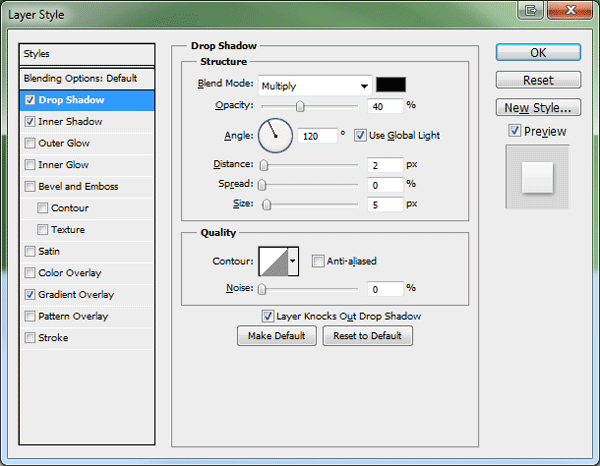Select the Bevel and Emboss label
Screen dimensions: 600x466
pyautogui.click(x=78, y=186)
